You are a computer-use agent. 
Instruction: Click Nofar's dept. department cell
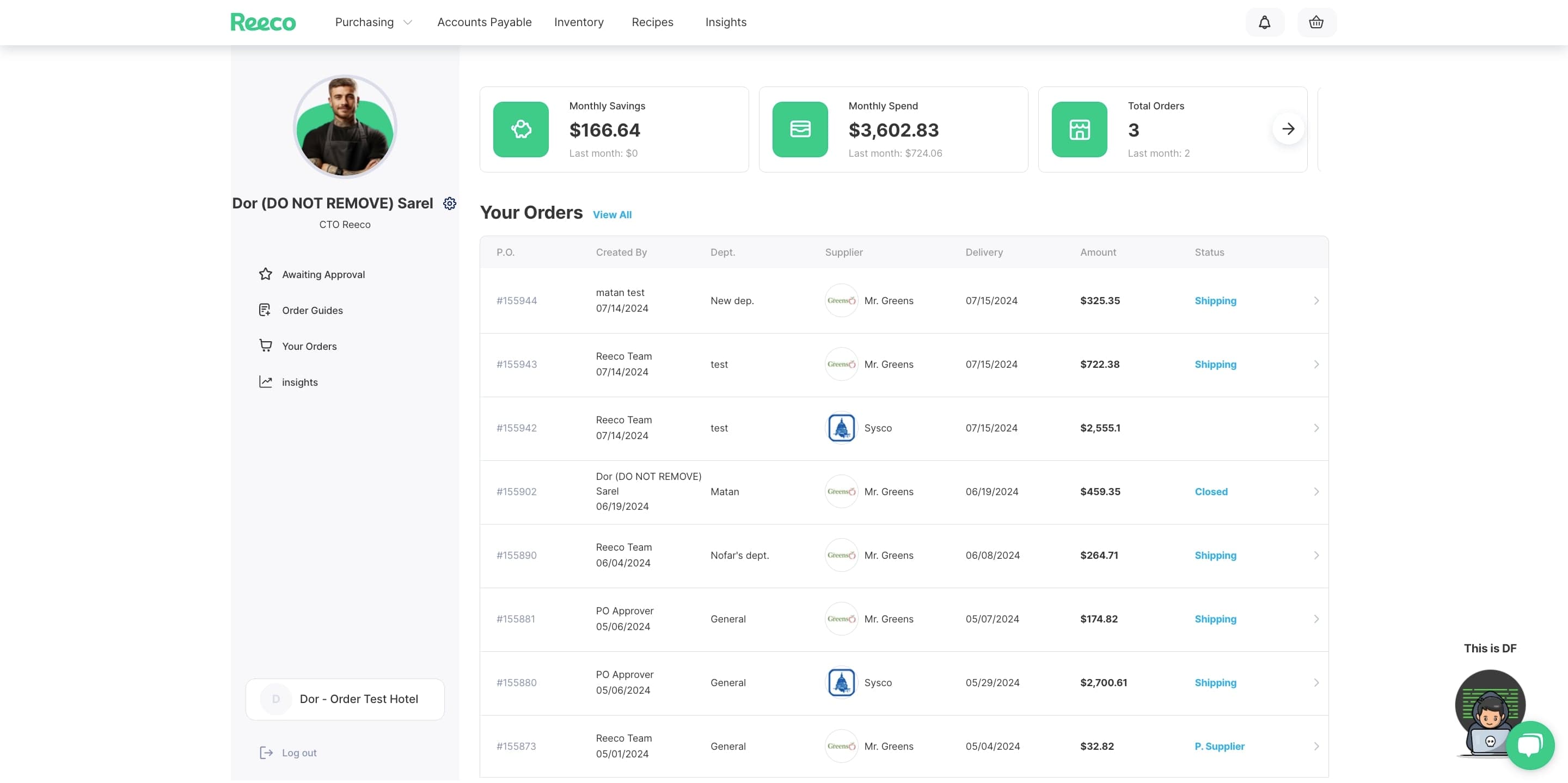pyautogui.click(x=739, y=556)
